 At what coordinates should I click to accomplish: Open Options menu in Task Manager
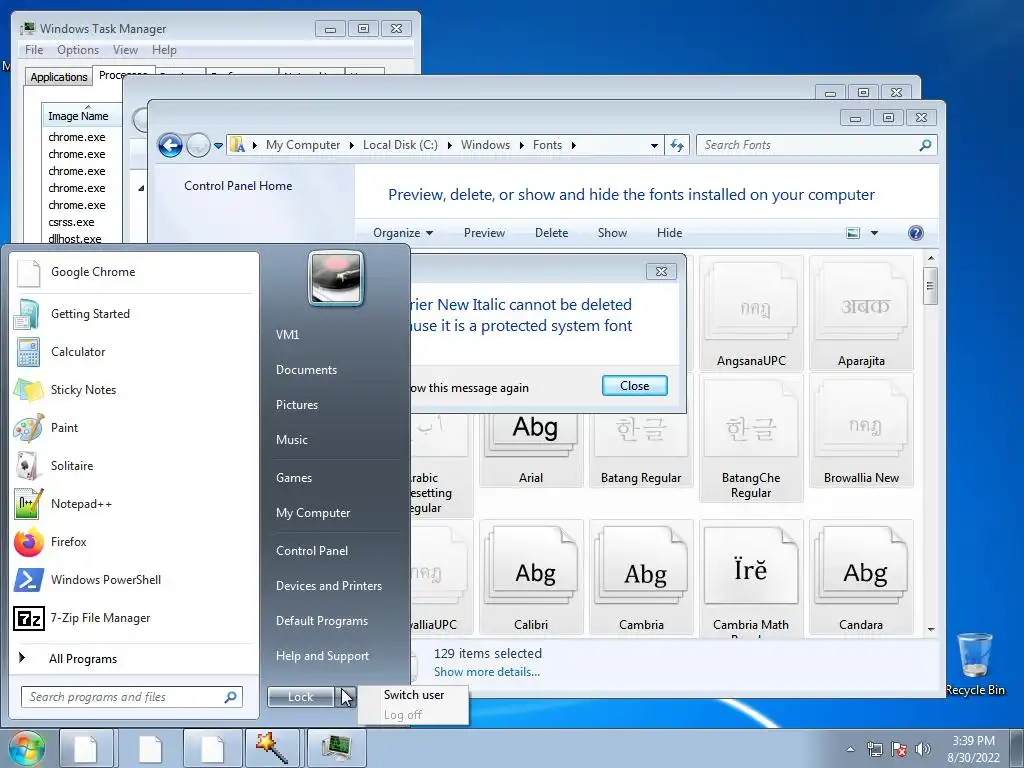[x=78, y=50]
